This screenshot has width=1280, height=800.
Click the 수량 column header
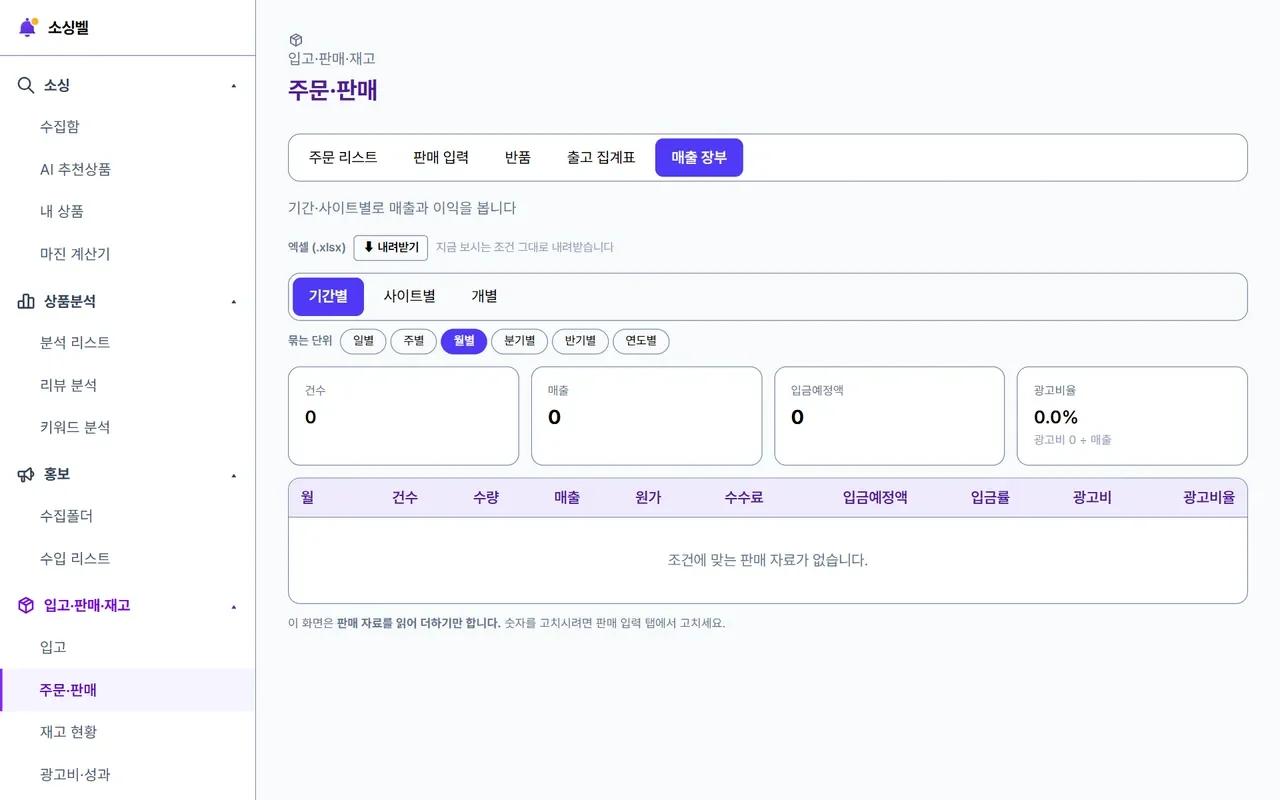click(486, 497)
